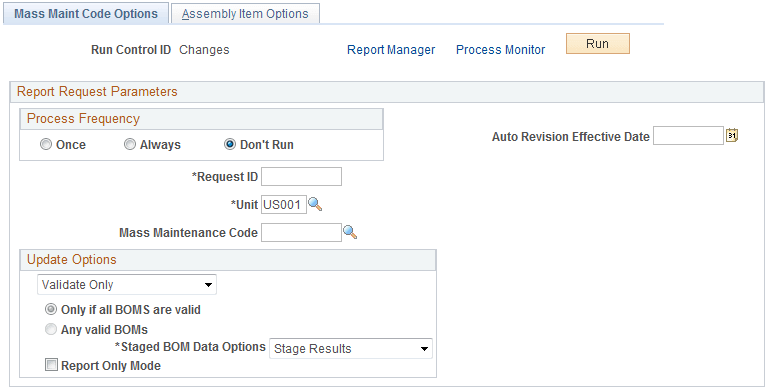
Task: Select the Always process frequency option
Action: (130, 144)
